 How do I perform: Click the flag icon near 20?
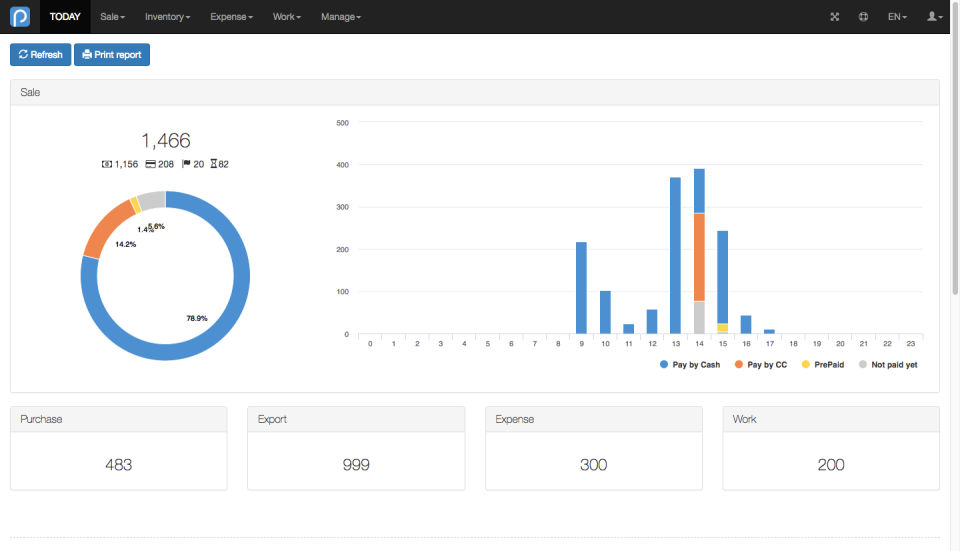pyautogui.click(x=186, y=164)
